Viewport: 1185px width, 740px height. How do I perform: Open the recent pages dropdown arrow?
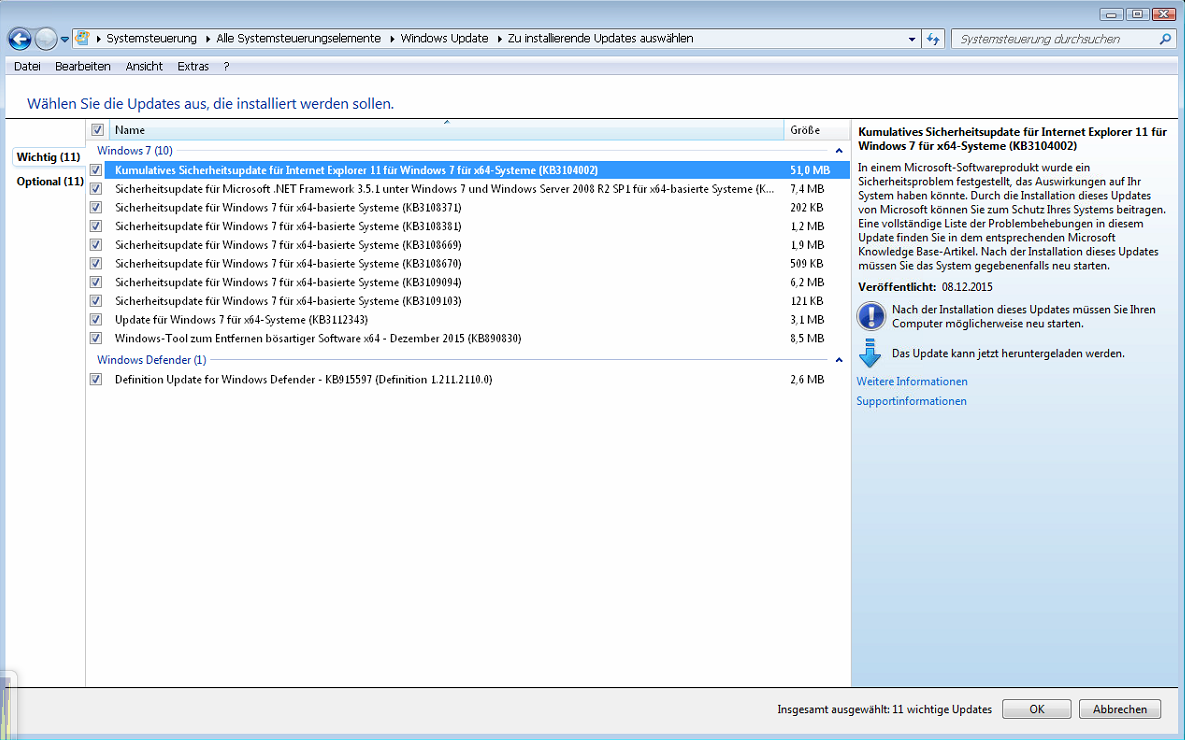pos(65,39)
